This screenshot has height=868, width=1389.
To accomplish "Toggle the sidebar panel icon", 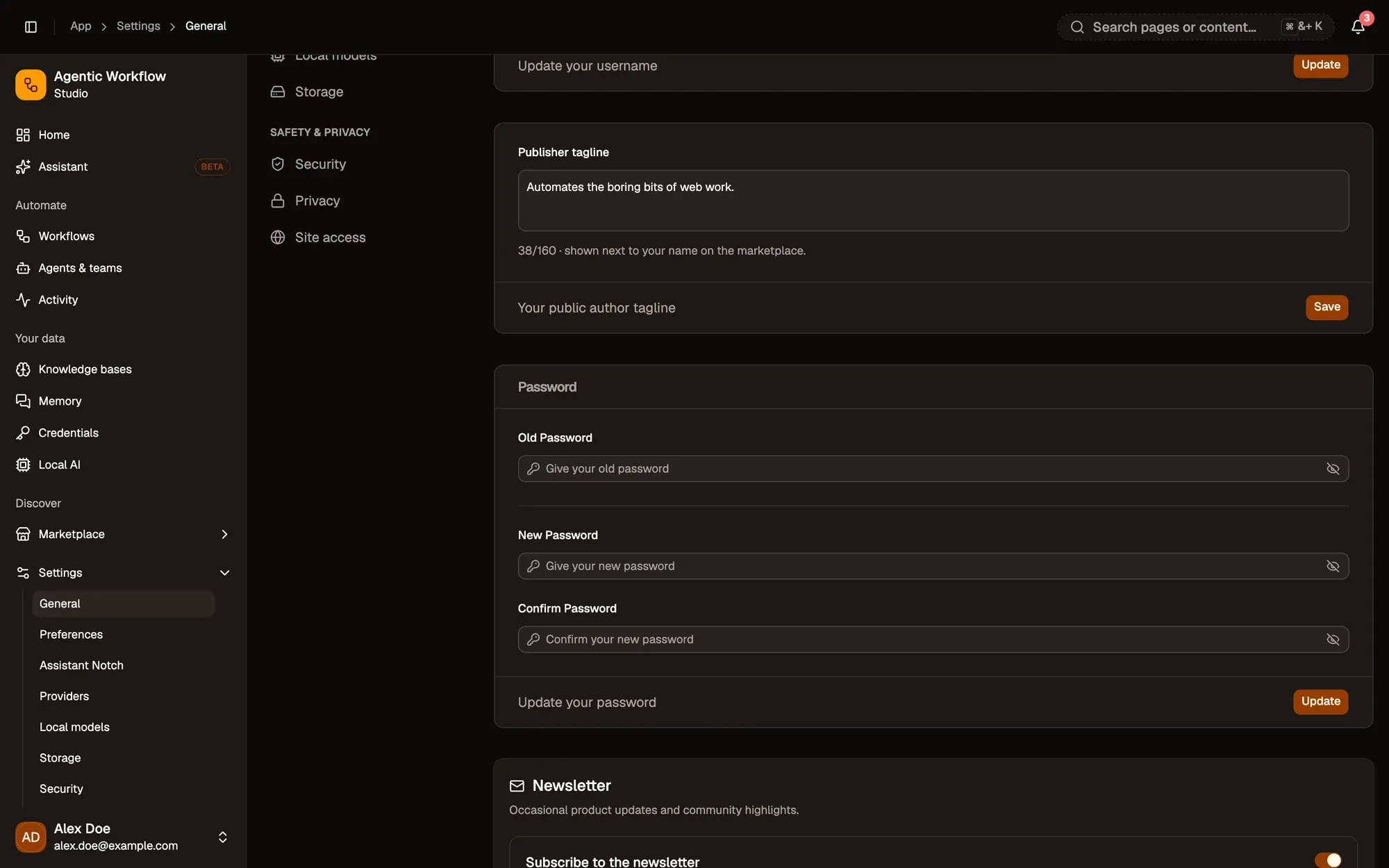I will 31,26.
